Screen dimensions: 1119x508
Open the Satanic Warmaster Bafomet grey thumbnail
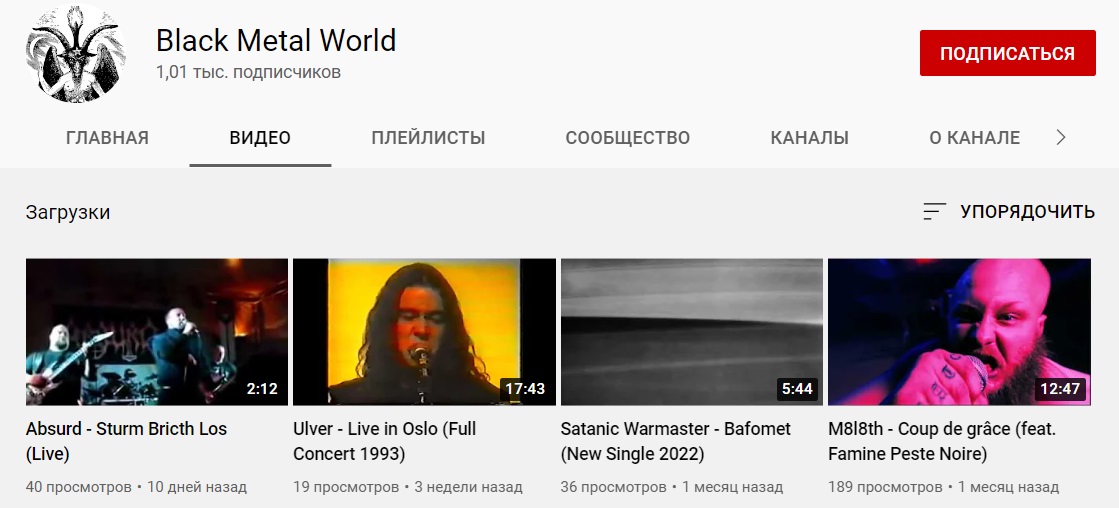pyautogui.click(x=692, y=332)
